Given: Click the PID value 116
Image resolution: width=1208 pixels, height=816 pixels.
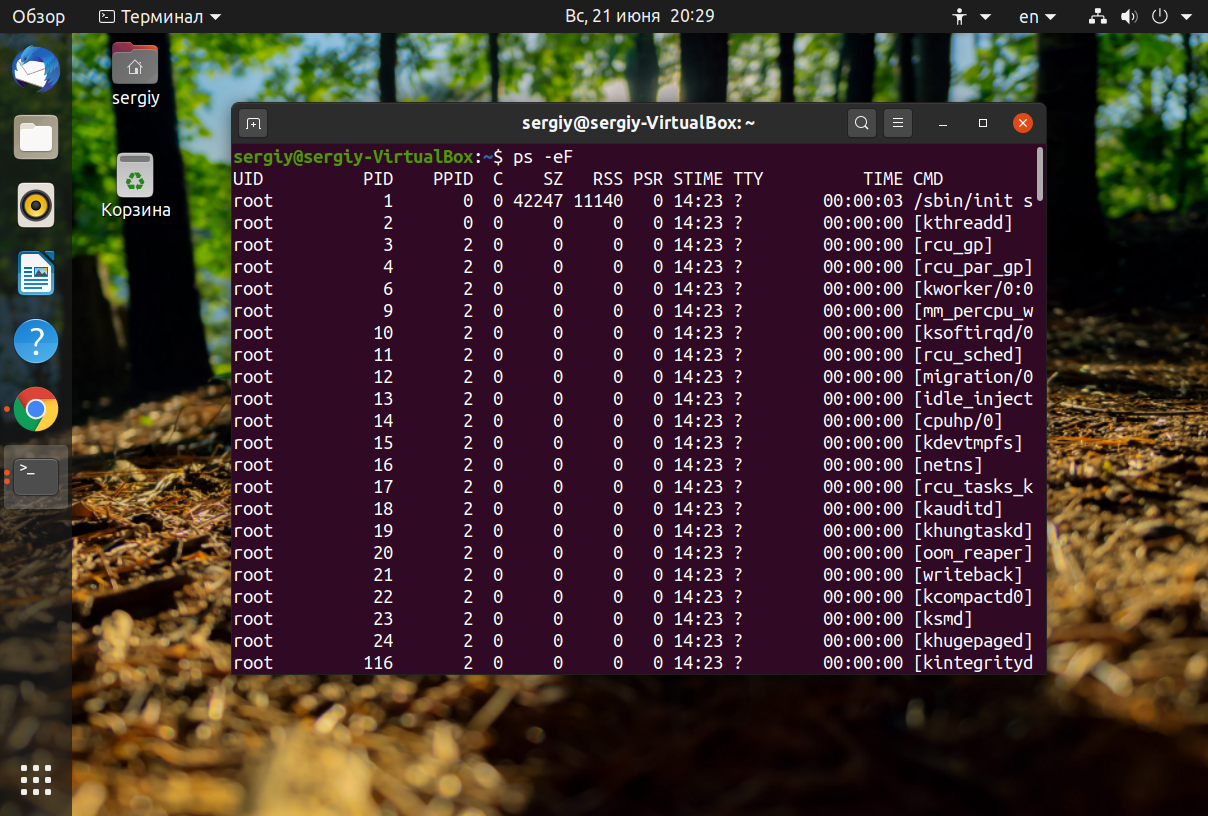Looking at the screenshot, I should point(378,663).
